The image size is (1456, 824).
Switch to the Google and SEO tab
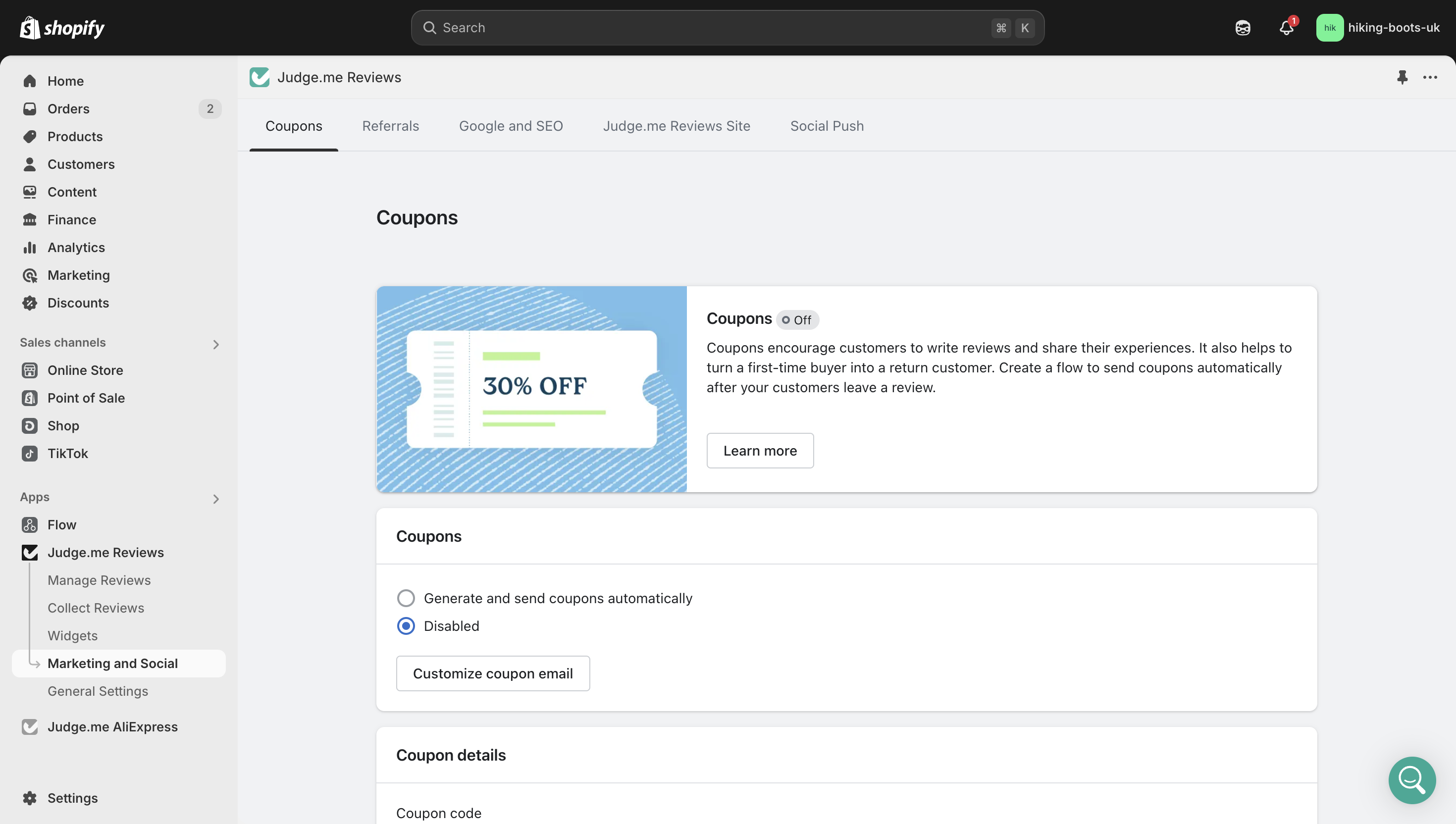(x=511, y=126)
